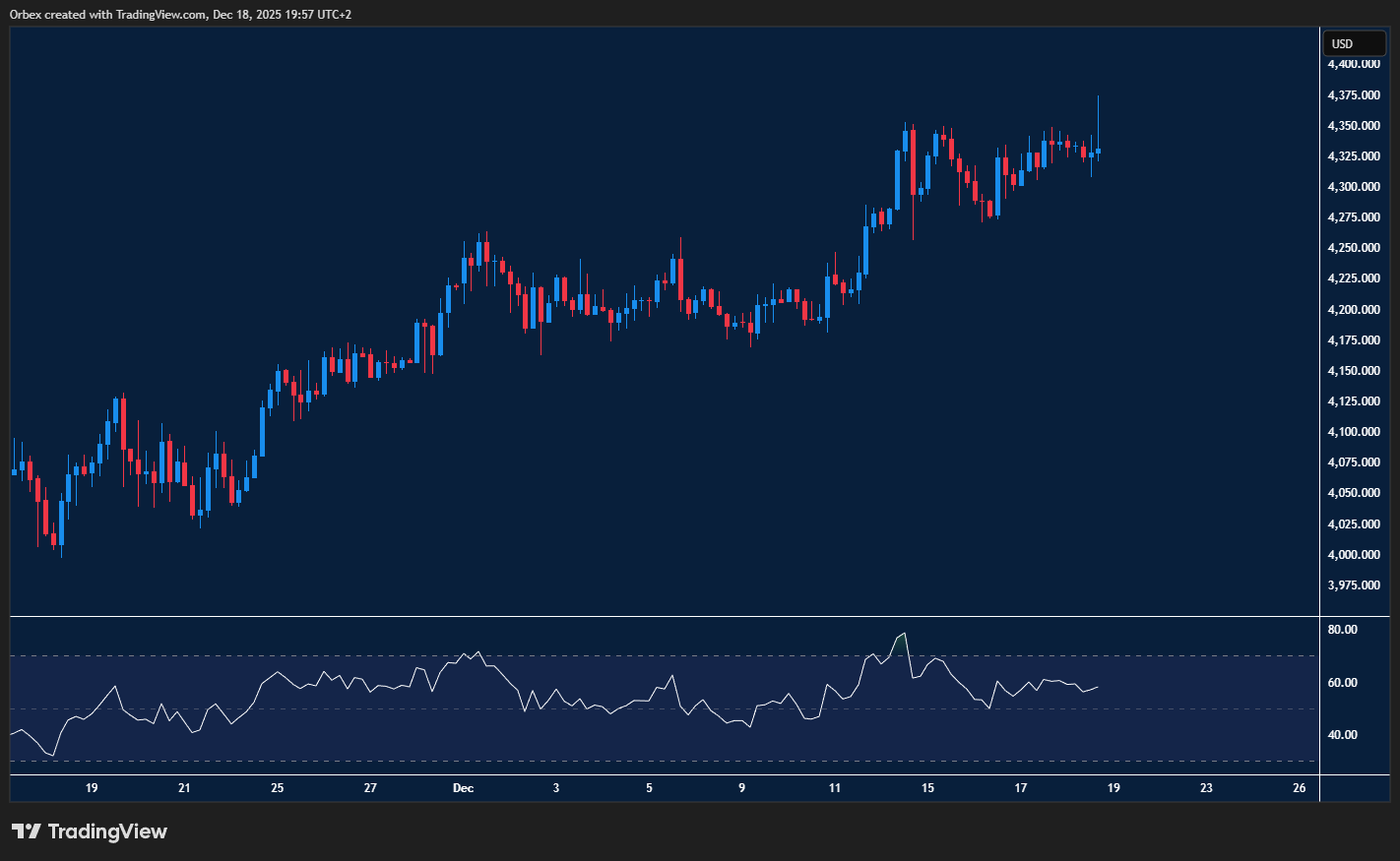Select the 3,975.000 price axis label

(x=1353, y=585)
